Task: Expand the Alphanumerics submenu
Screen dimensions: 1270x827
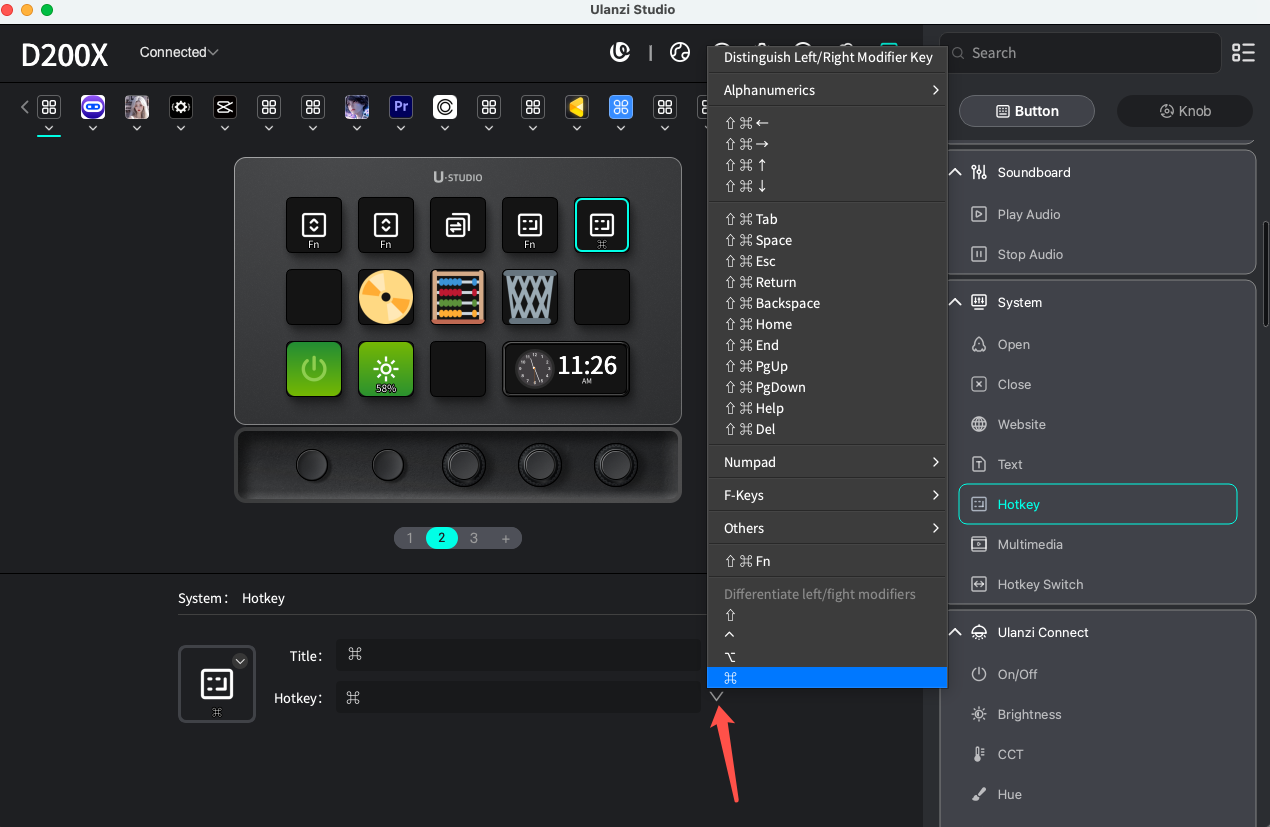Action: tap(827, 90)
